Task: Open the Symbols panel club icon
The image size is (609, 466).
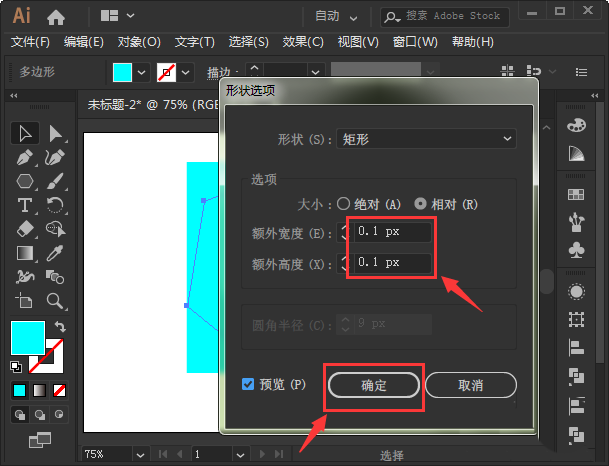Action: [576, 248]
